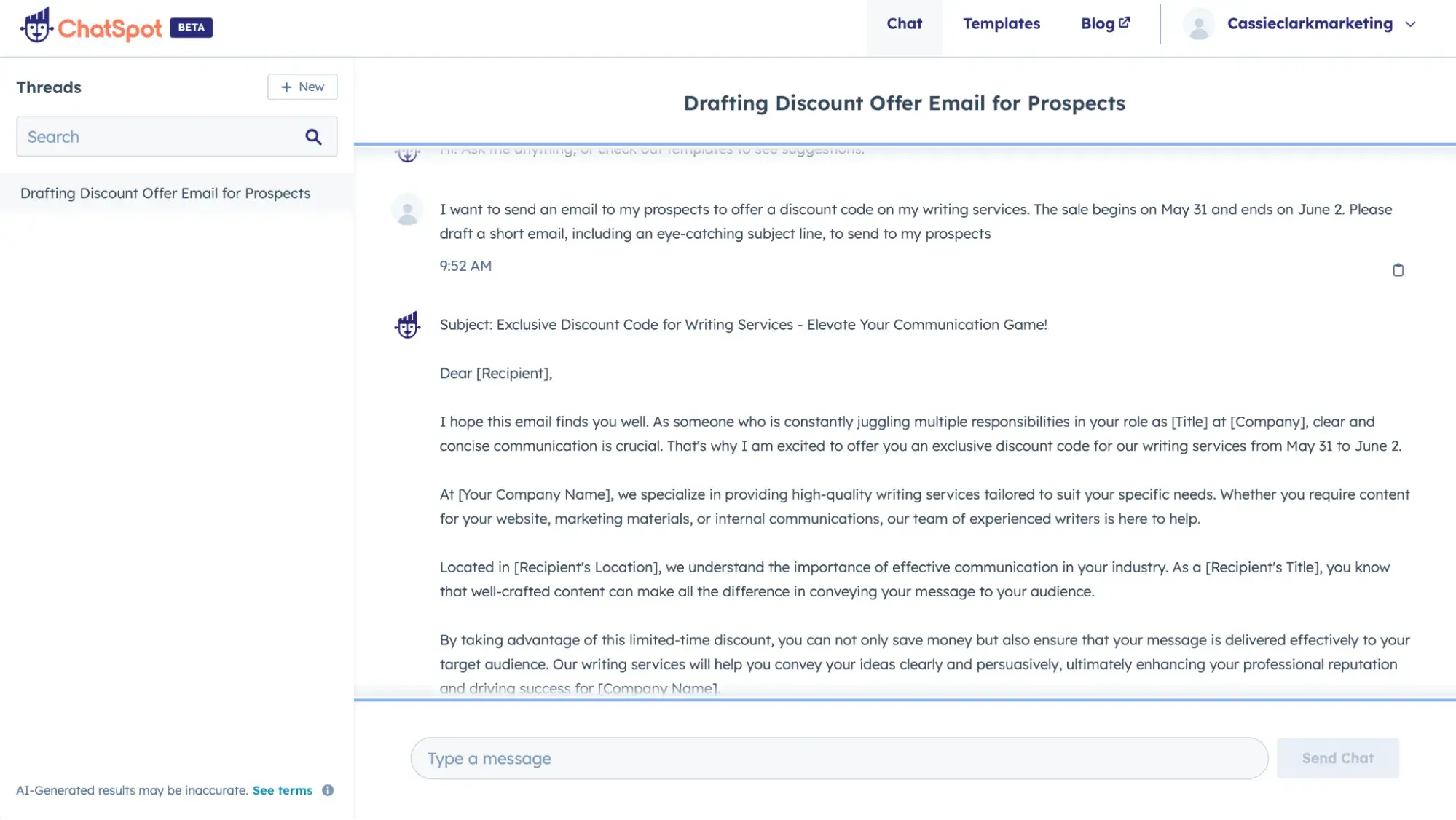The image size is (1456, 820).
Task: Copy the message with the clipboard icon
Action: pos(1398,270)
